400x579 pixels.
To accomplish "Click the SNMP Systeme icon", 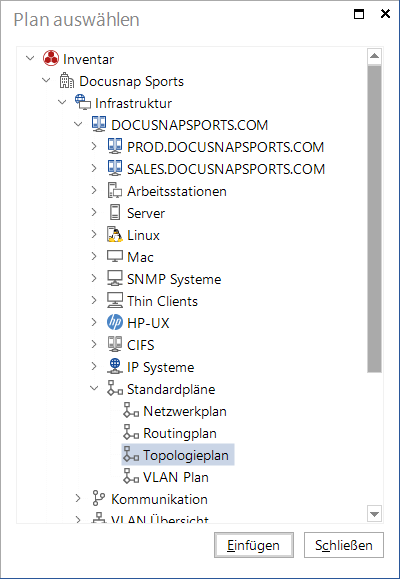I will [115, 278].
